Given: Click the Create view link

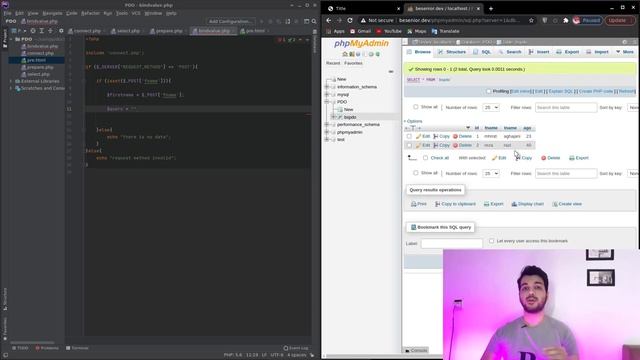Looking at the screenshot, I should [x=567, y=204].
